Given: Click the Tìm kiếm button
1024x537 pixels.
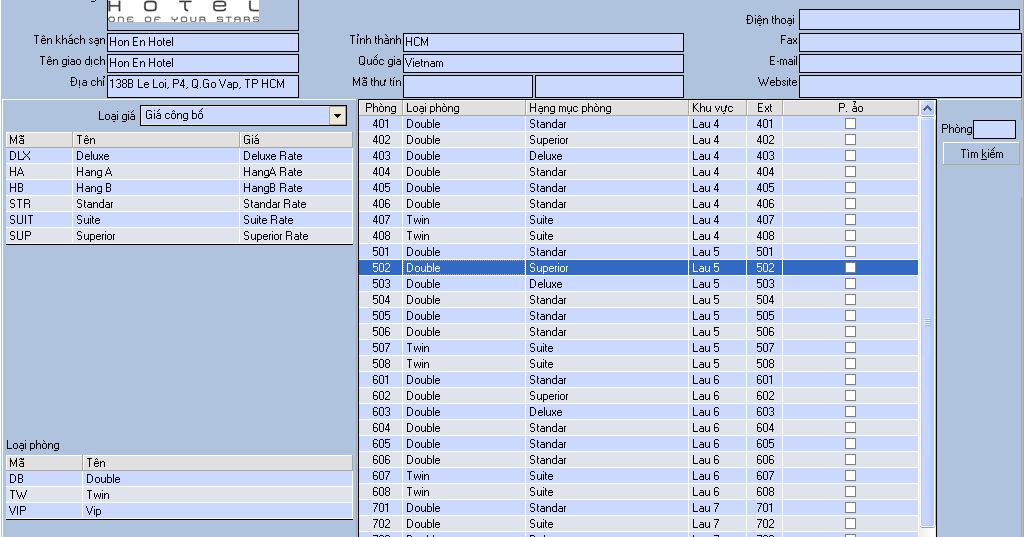Looking at the screenshot, I should [982, 154].
